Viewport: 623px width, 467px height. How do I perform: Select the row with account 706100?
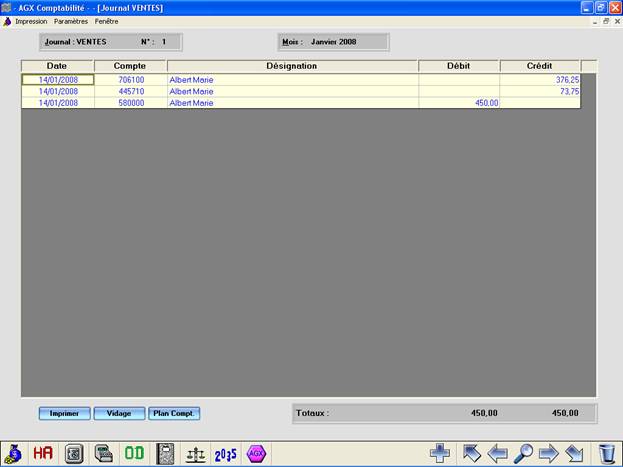pos(130,79)
